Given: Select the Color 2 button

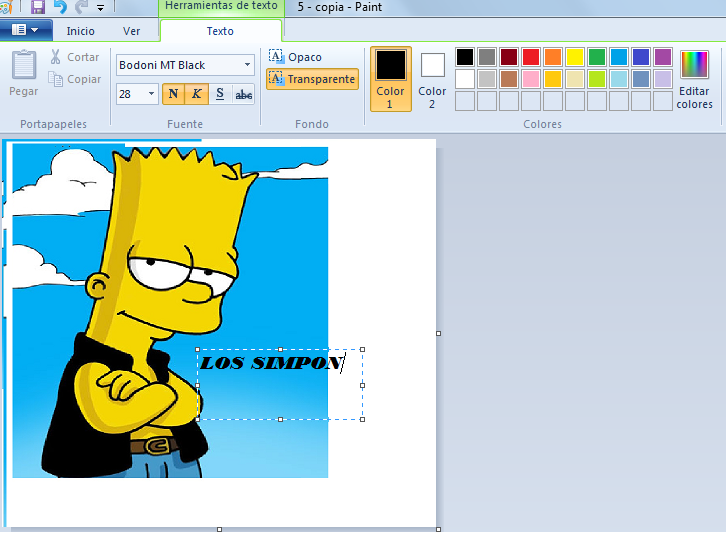Looking at the screenshot, I should pyautogui.click(x=432, y=78).
